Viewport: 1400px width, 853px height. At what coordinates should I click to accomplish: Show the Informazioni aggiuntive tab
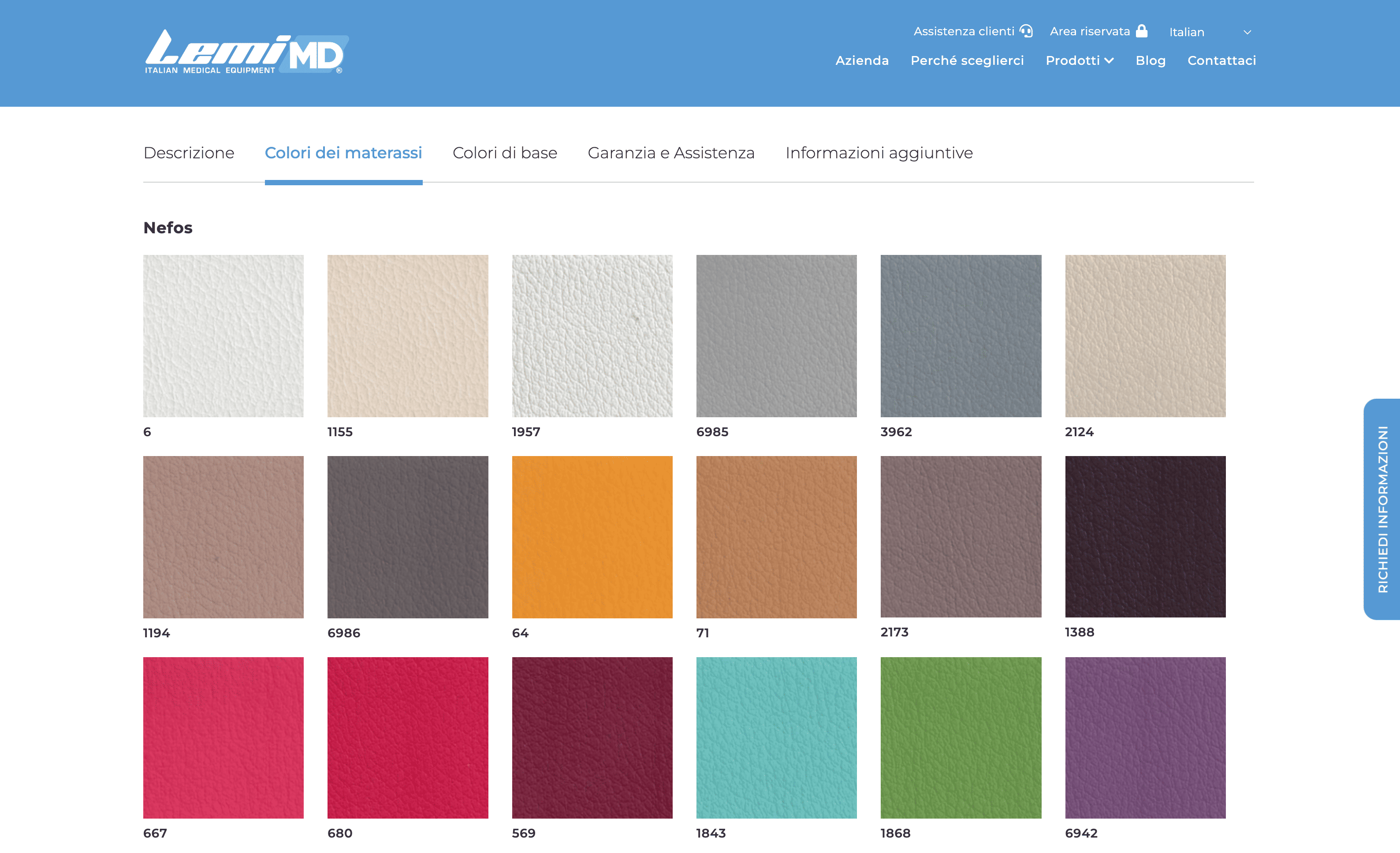point(879,153)
